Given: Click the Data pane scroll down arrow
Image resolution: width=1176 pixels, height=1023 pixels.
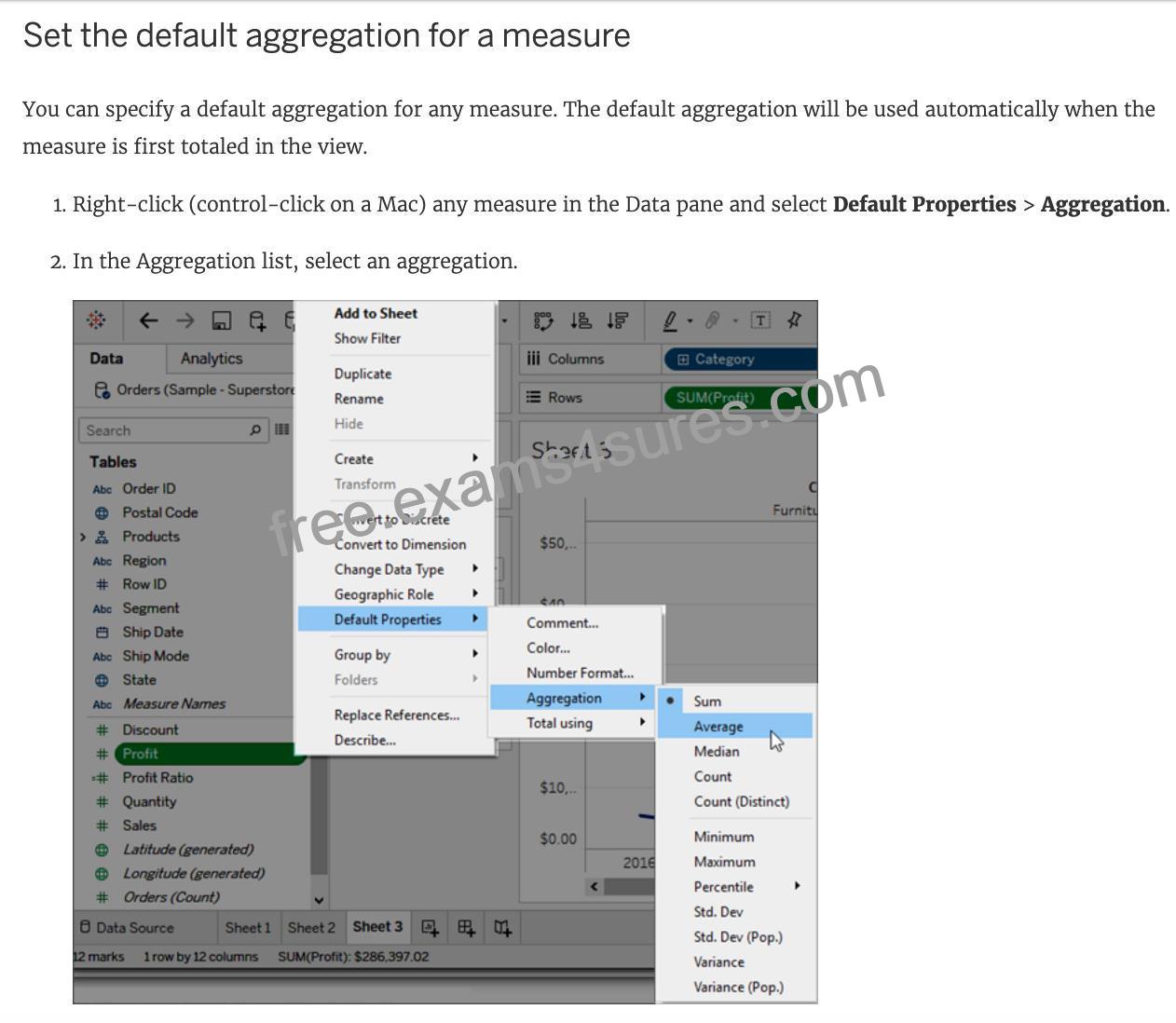Looking at the screenshot, I should point(319,901).
